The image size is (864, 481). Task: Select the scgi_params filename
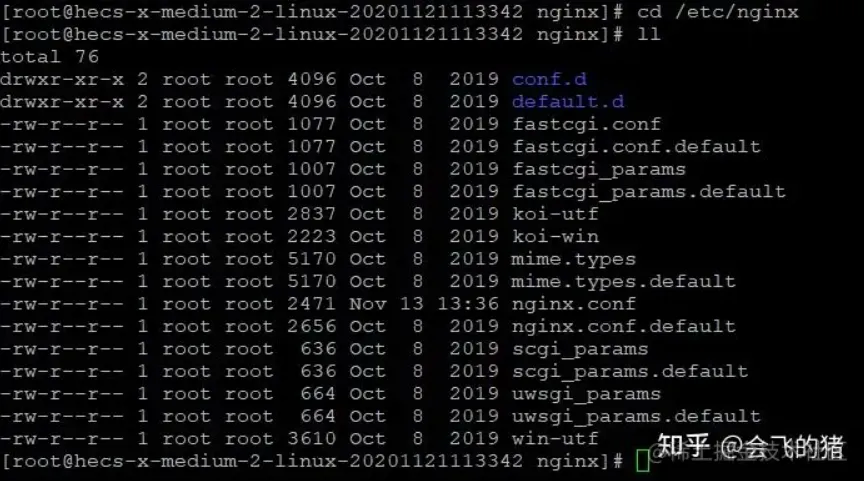coord(580,350)
